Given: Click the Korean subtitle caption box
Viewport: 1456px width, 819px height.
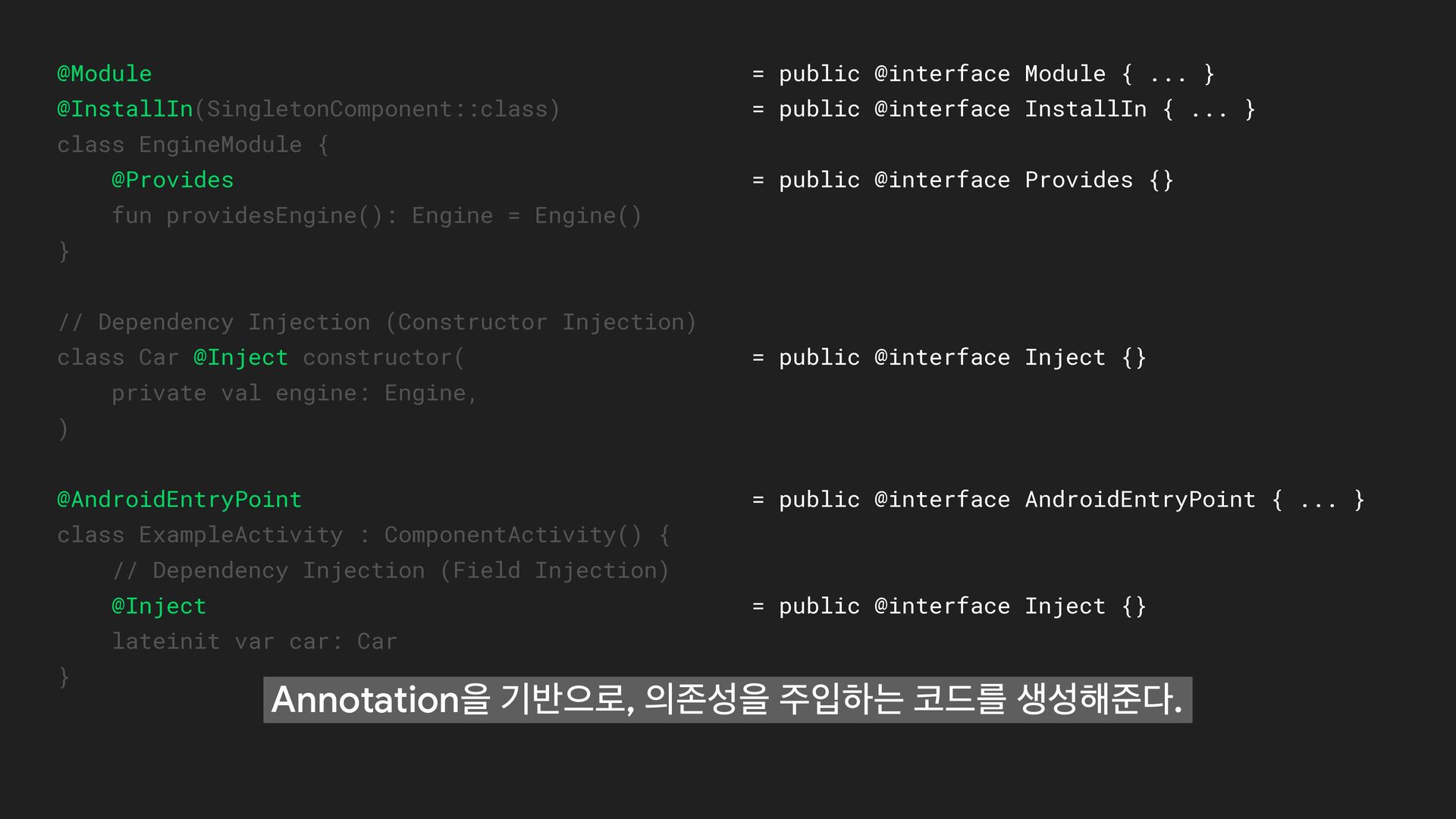Looking at the screenshot, I should point(727,699).
